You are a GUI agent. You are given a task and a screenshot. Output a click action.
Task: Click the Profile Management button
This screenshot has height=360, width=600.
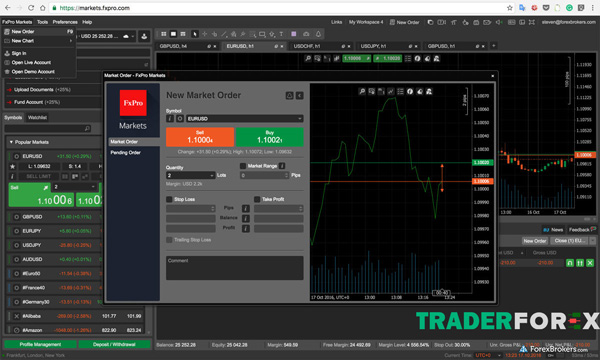pos(40,344)
